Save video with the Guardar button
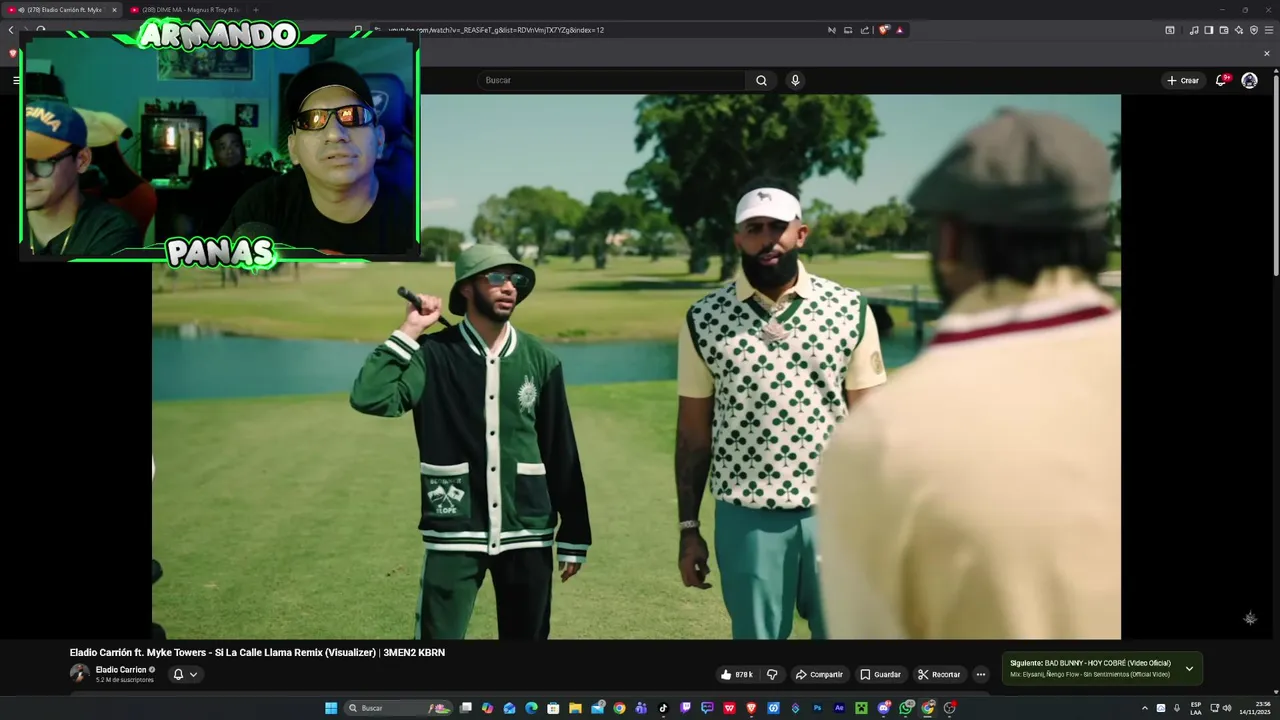The image size is (1280, 720). (x=880, y=675)
